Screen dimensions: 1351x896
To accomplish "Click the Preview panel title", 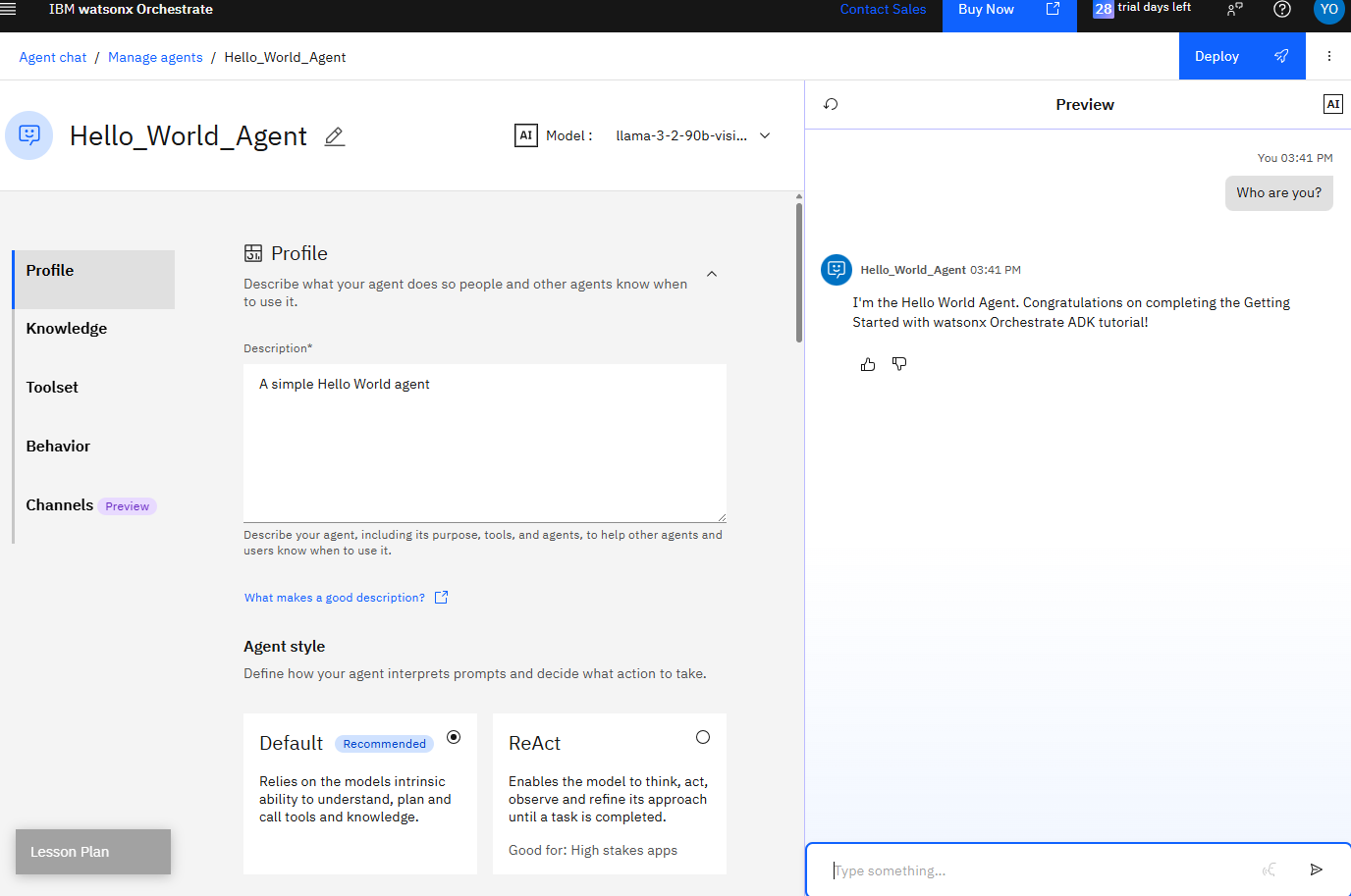I will tap(1085, 104).
